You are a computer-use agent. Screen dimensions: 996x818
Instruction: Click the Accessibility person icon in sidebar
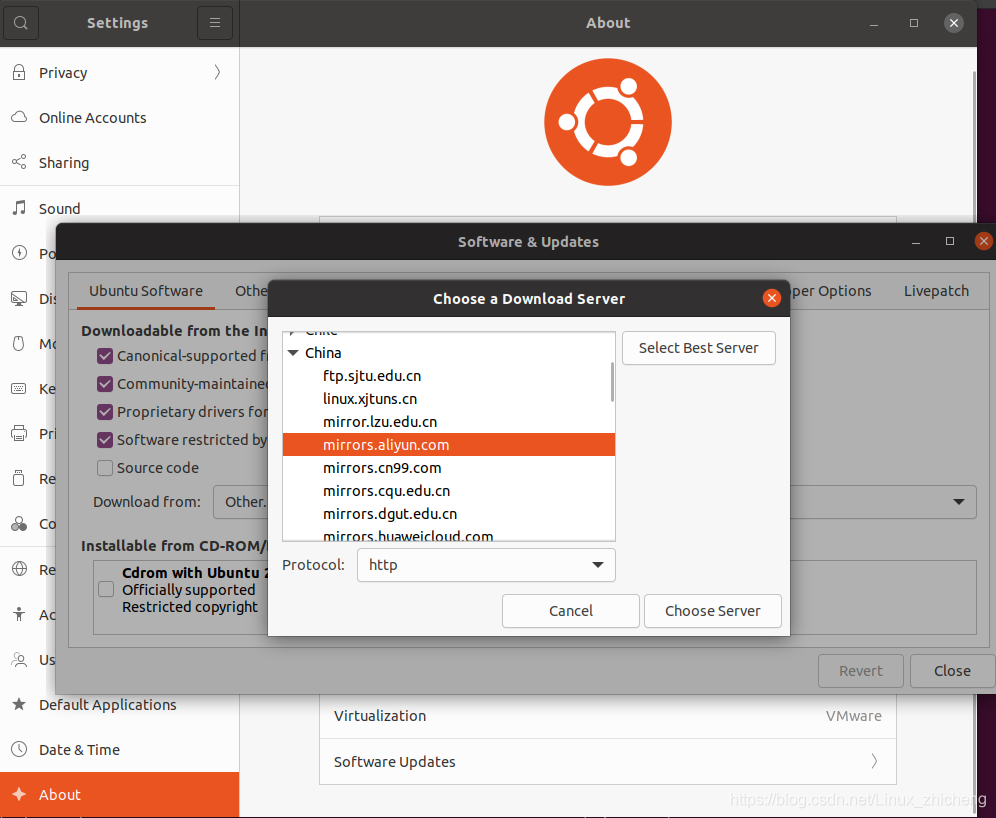coord(19,614)
